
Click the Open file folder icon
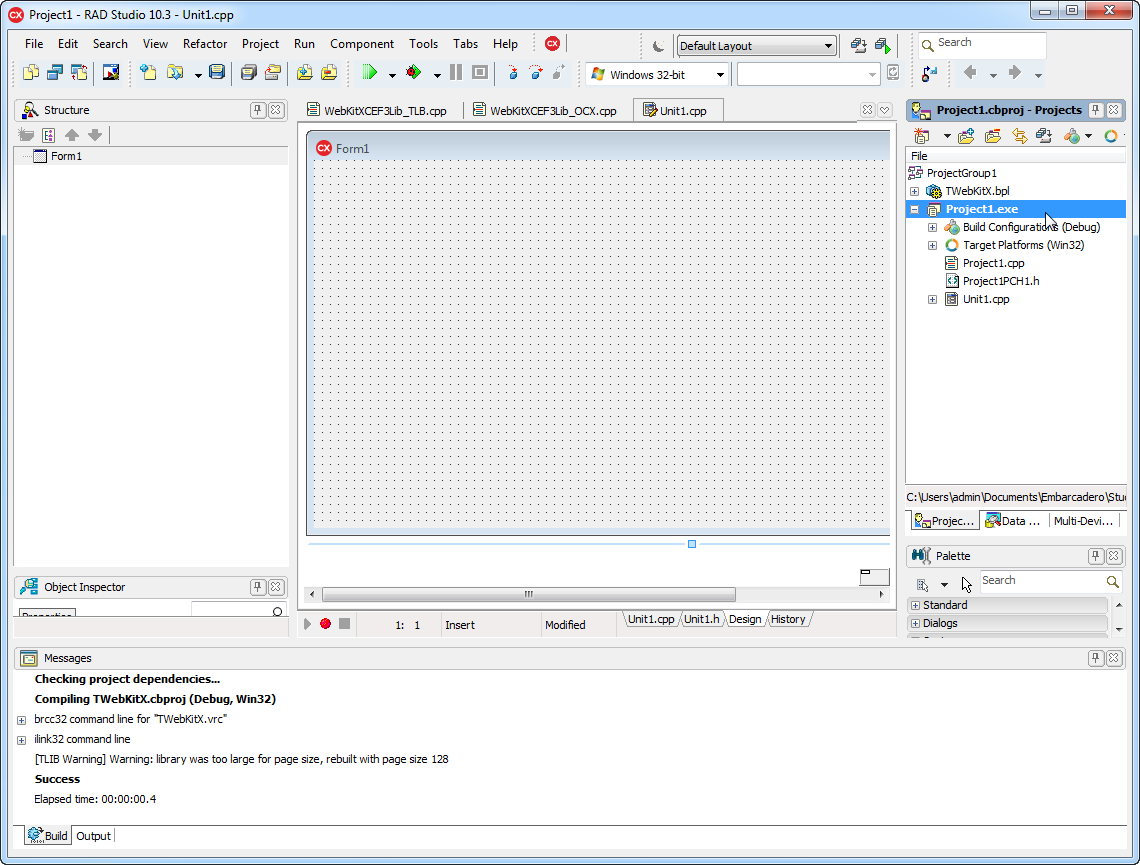click(x=174, y=73)
